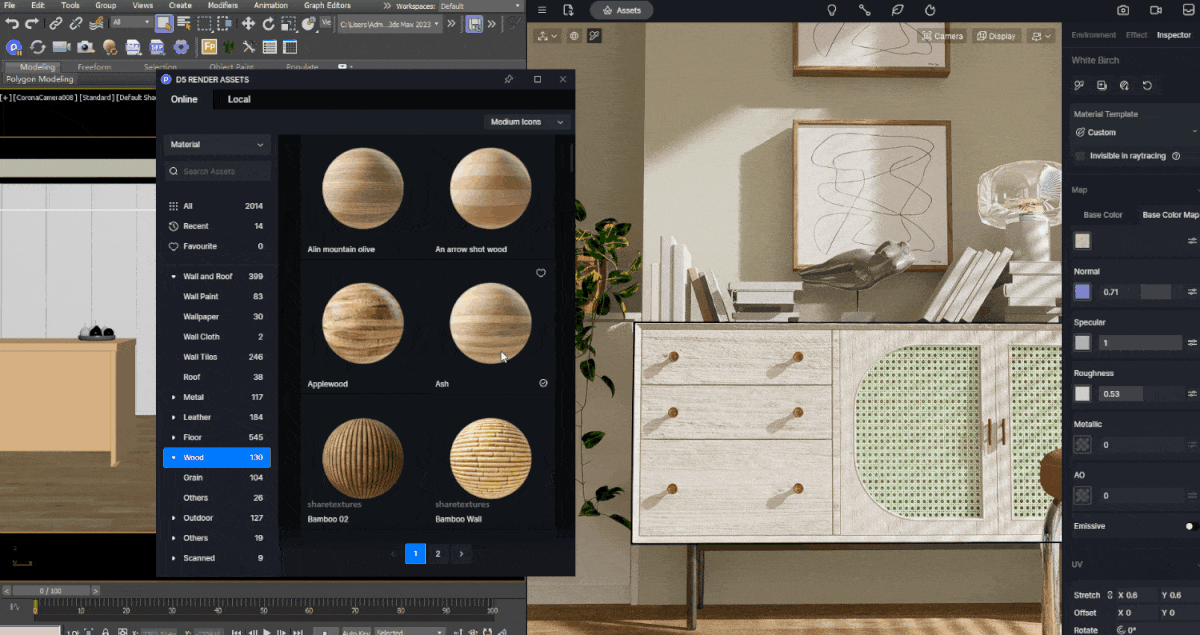
Task: Open the Animation menu in 3ds Max
Action: coord(270,5)
